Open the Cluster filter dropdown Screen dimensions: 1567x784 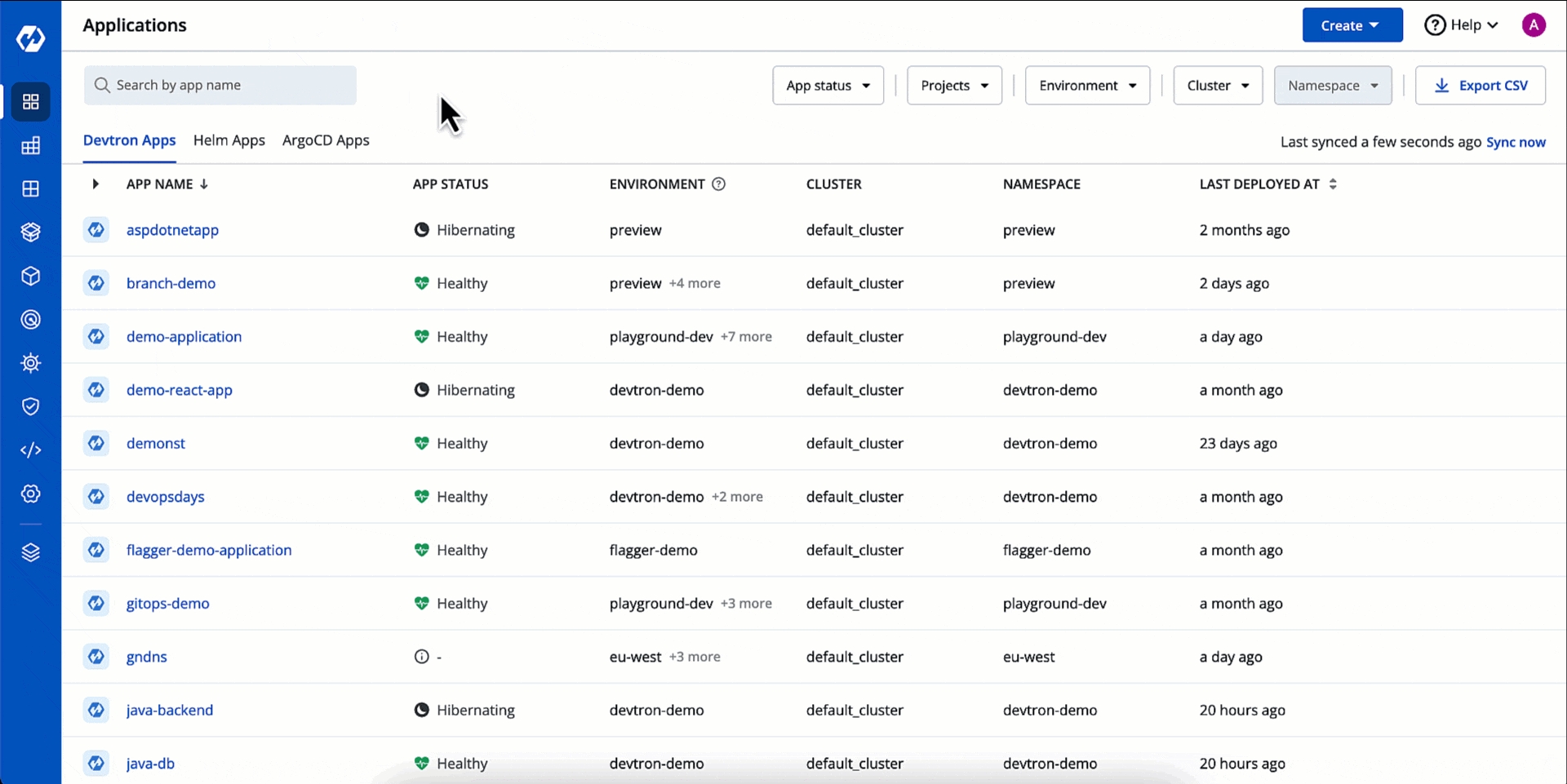click(x=1218, y=86)
